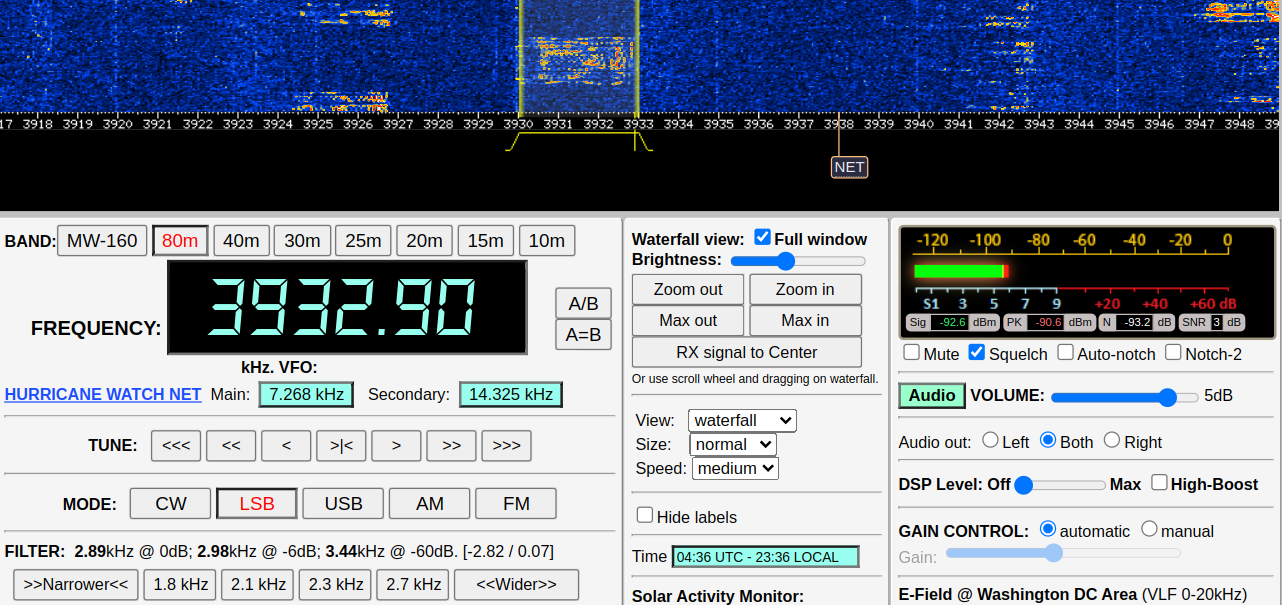
Task: Open the Size normal dropdown
Action: pos(733,444)
